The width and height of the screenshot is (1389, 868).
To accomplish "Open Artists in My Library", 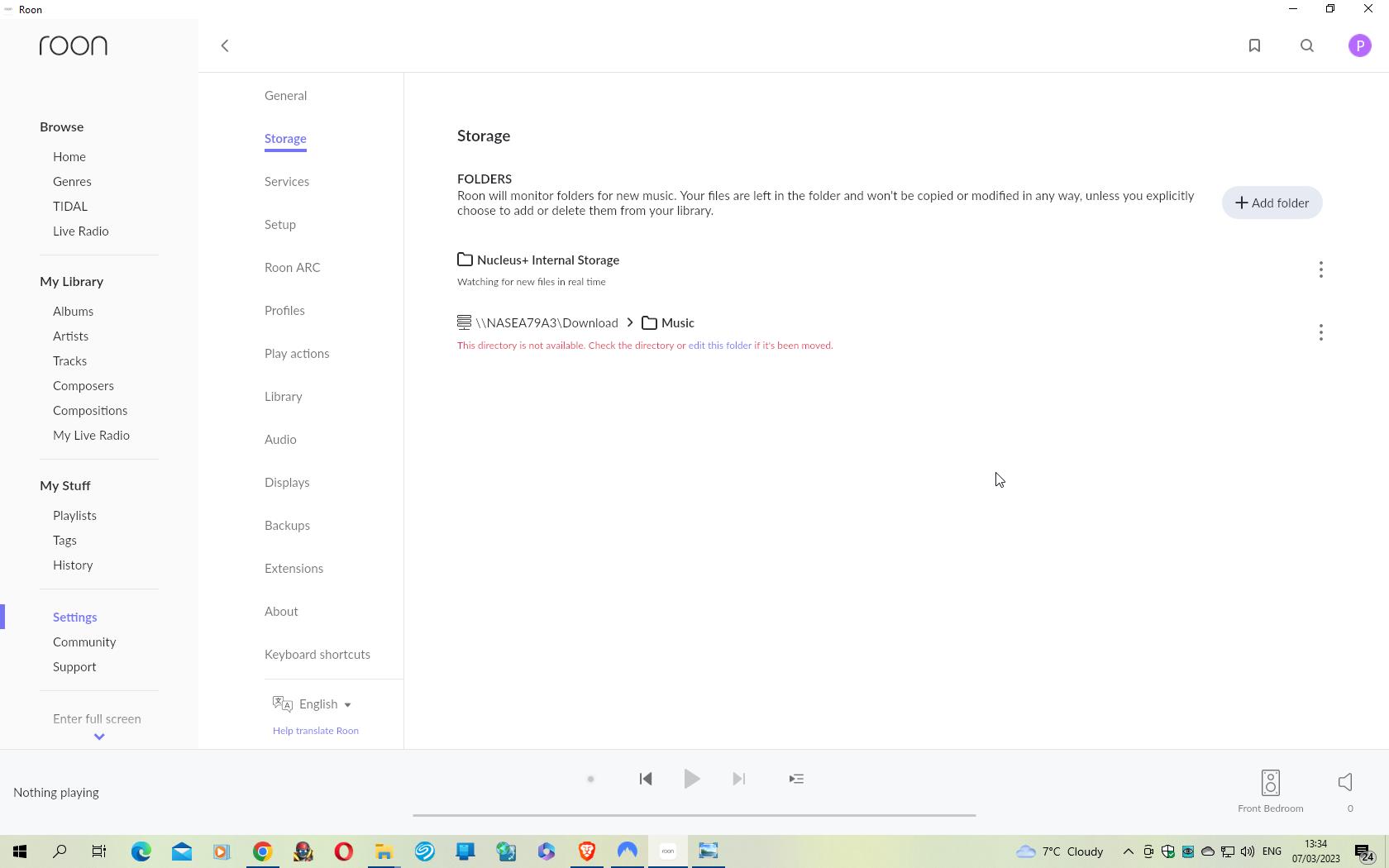I will point(70,336).
